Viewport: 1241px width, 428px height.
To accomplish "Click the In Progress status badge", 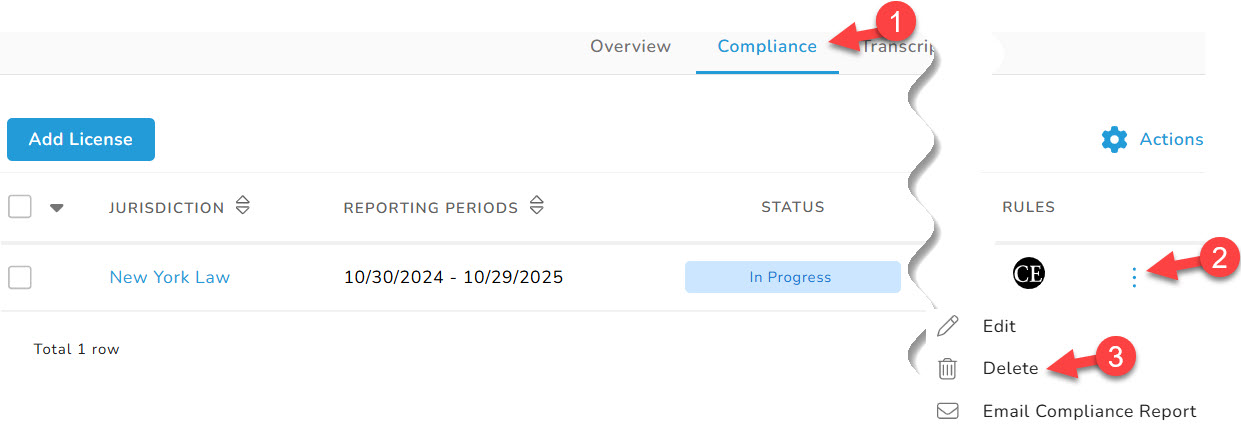I will tap(792, 277).
